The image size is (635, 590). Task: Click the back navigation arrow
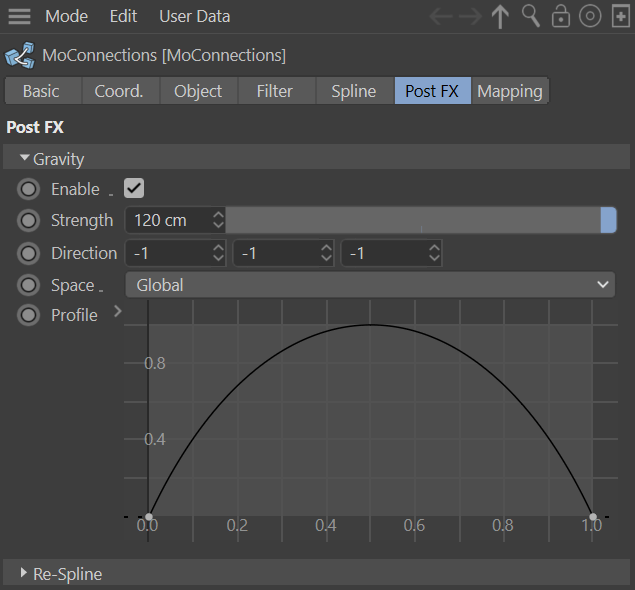440,16
